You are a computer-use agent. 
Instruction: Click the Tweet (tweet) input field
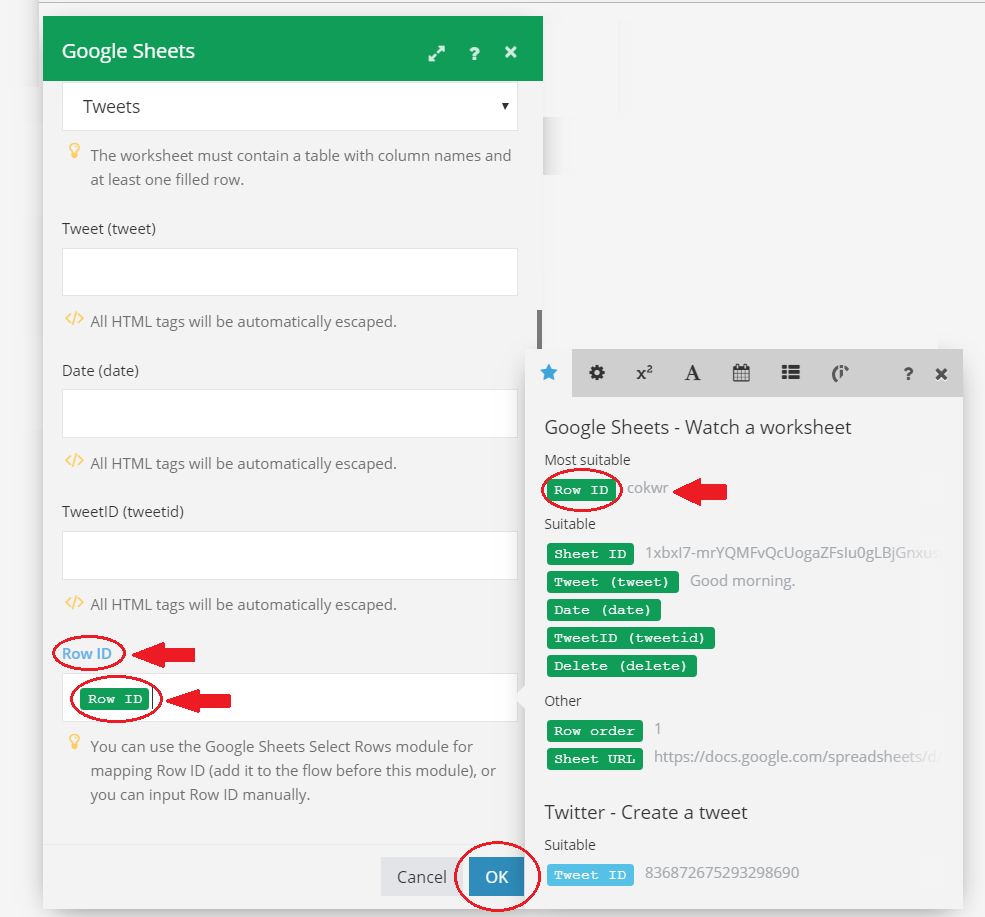pyautogui.click(x=290, y=272)
